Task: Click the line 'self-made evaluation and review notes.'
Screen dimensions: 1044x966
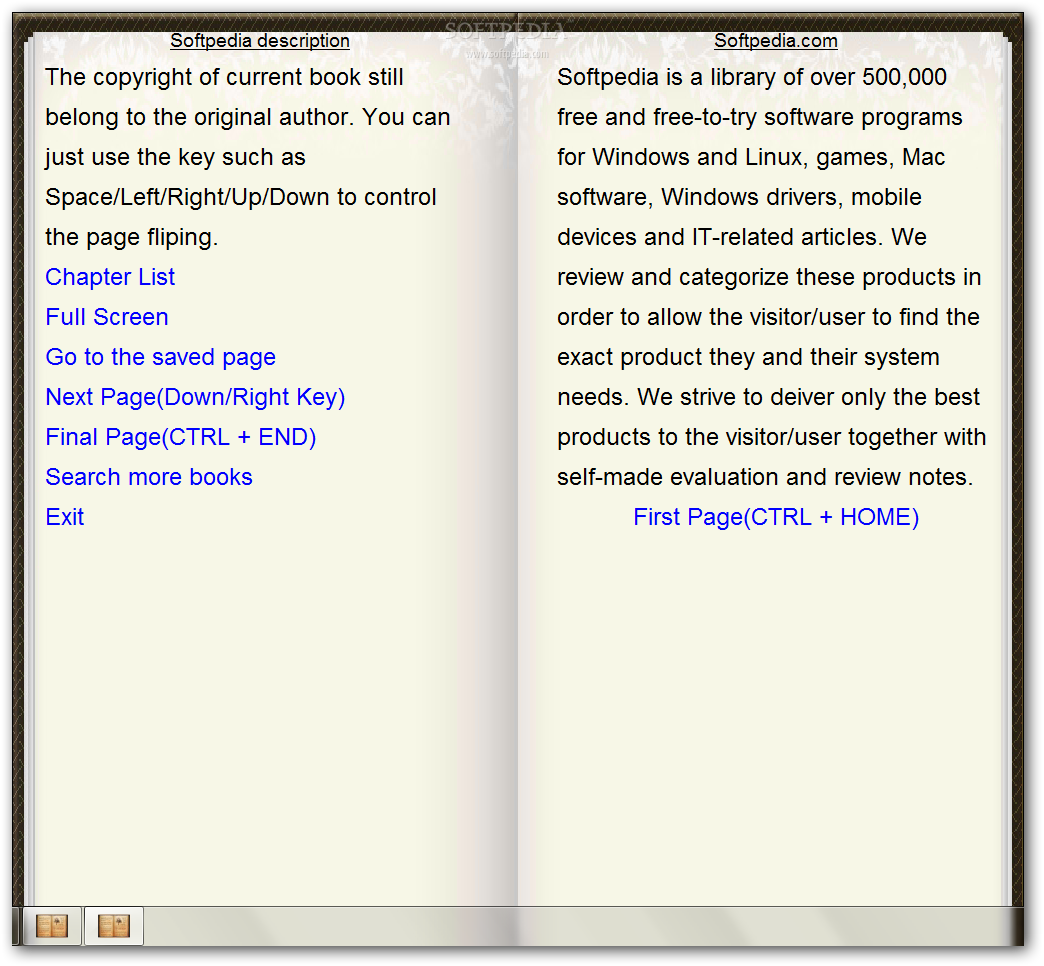Action: point(765,477)
